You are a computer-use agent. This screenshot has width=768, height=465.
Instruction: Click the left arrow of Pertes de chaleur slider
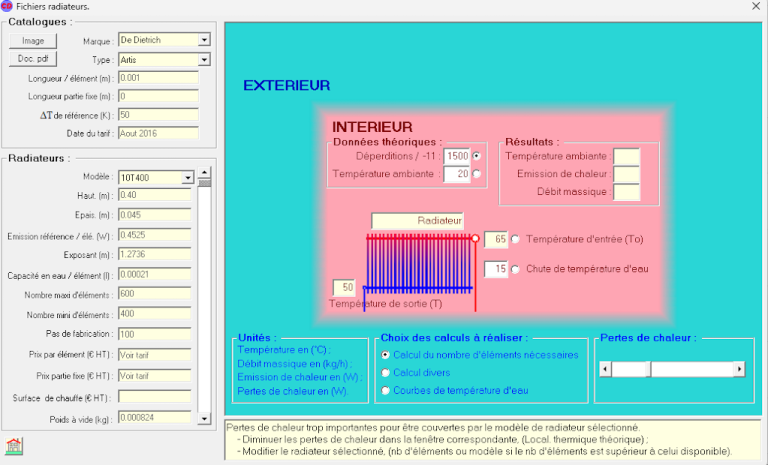[x=605, y=369]
